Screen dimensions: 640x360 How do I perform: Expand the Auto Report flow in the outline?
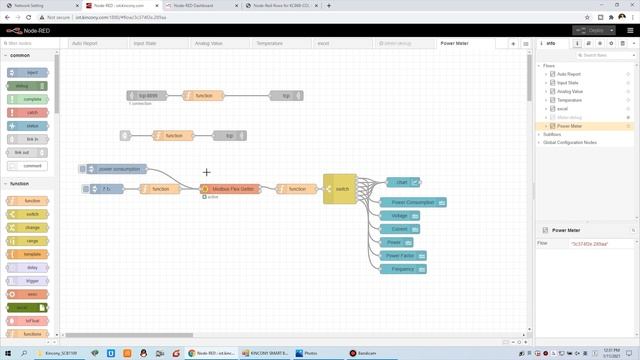tap(546, 74)
